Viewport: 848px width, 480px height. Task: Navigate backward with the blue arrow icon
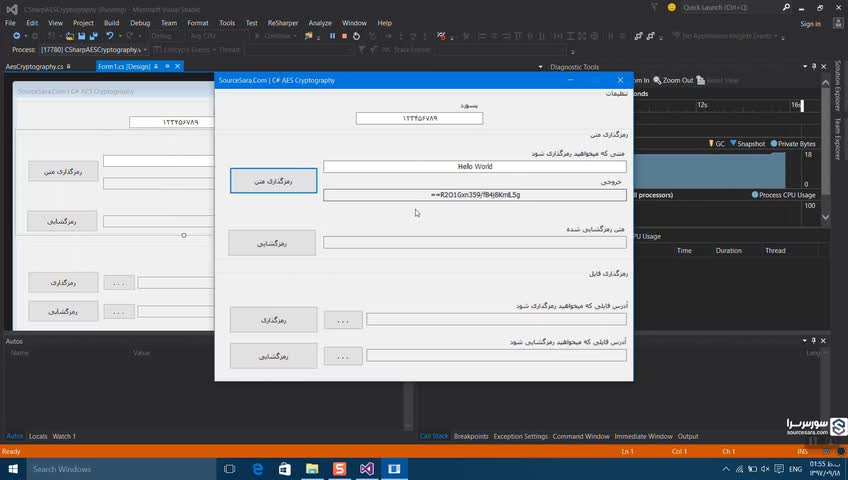coord(17,36)
